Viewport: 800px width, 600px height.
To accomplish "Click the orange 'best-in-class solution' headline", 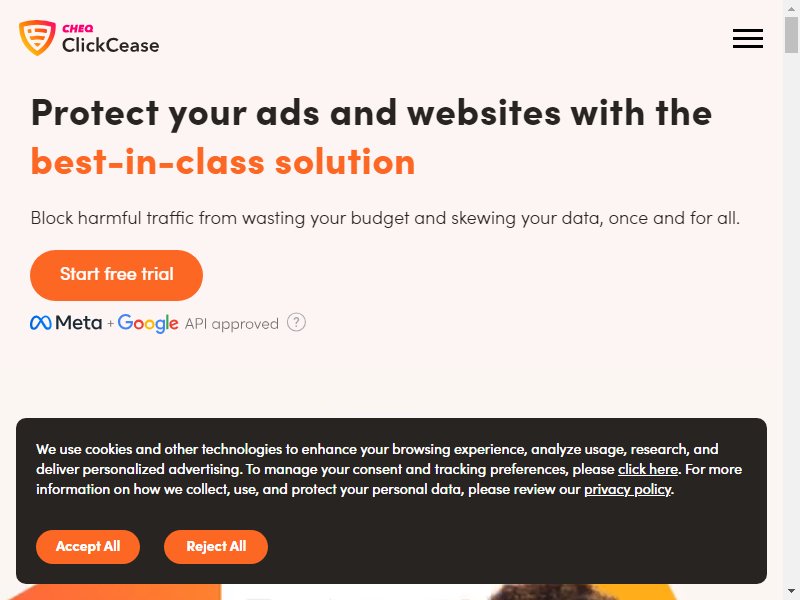I will pyautogui.click(x=223, y=162).
